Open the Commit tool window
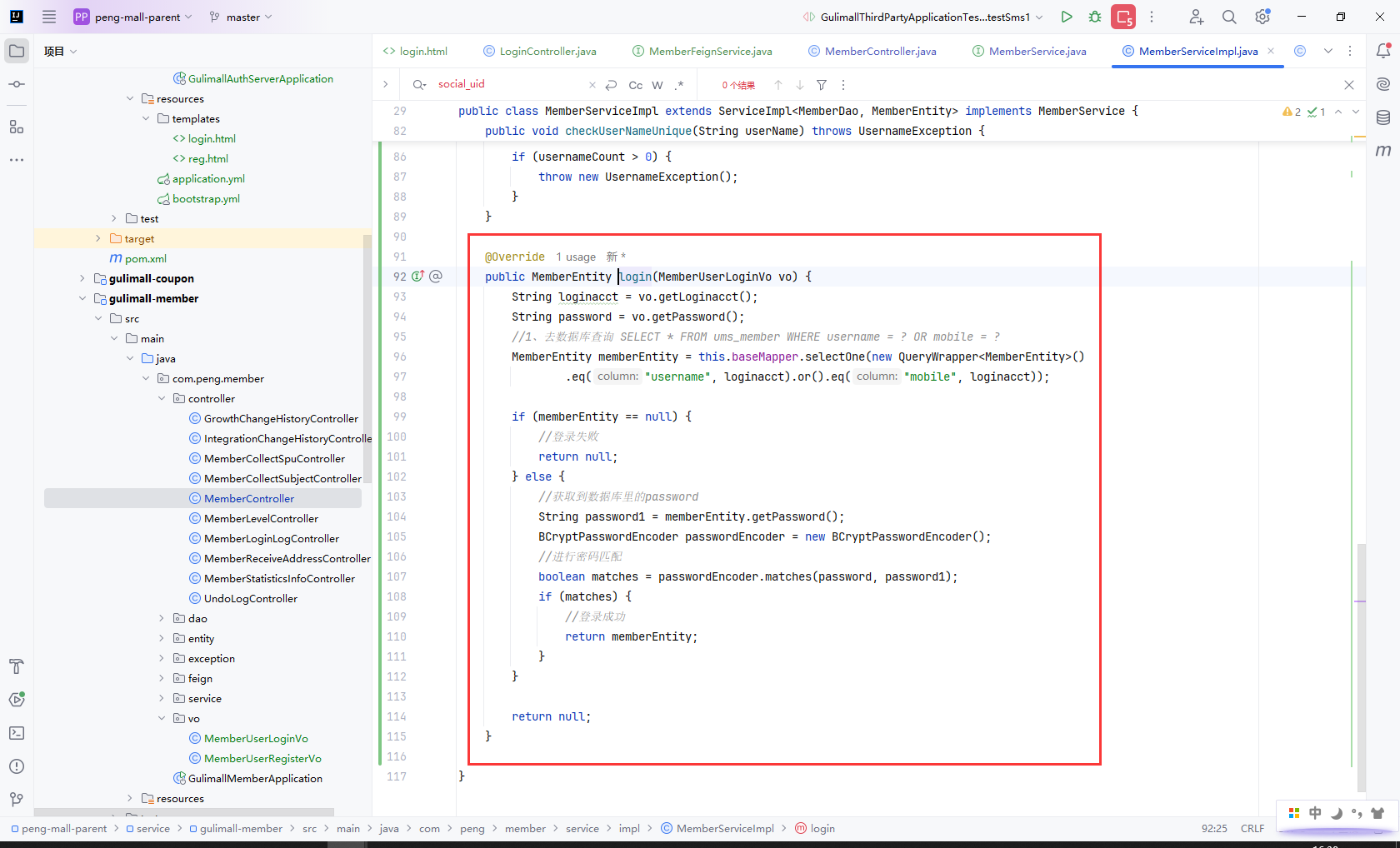The image size is (1400, 848). pos(16,84)
